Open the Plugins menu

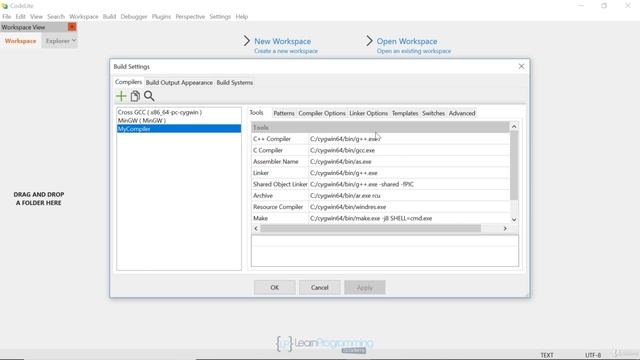pyautogui.click(x=161, y=17)
